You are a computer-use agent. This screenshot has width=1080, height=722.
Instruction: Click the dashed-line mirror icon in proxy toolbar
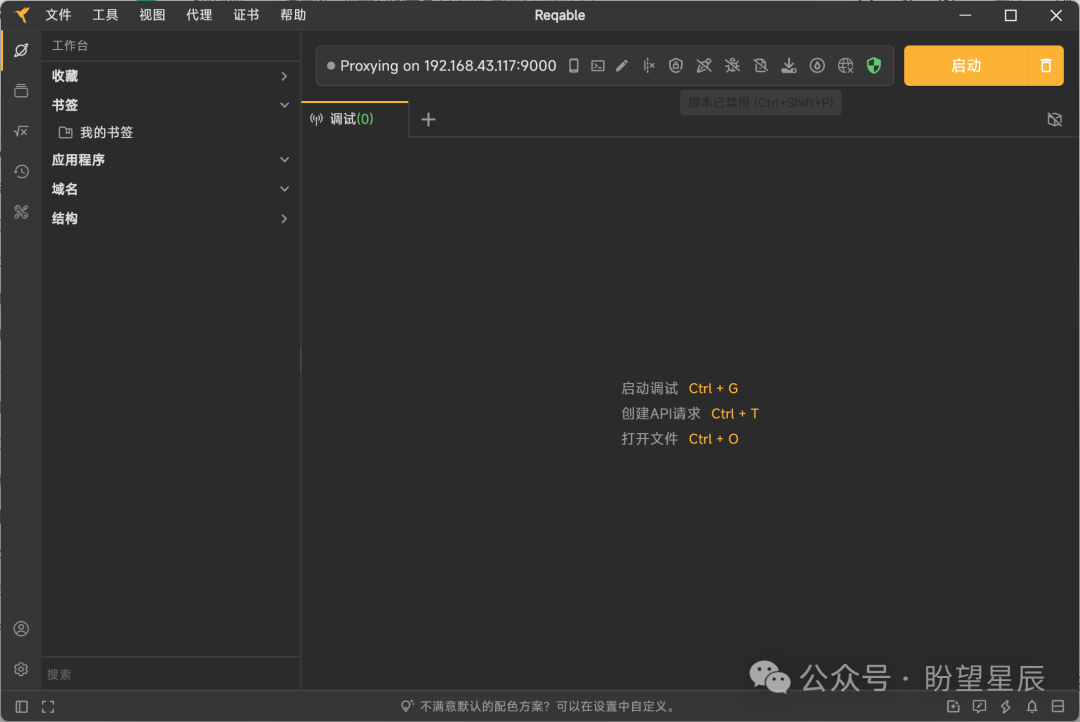(648, 65)
